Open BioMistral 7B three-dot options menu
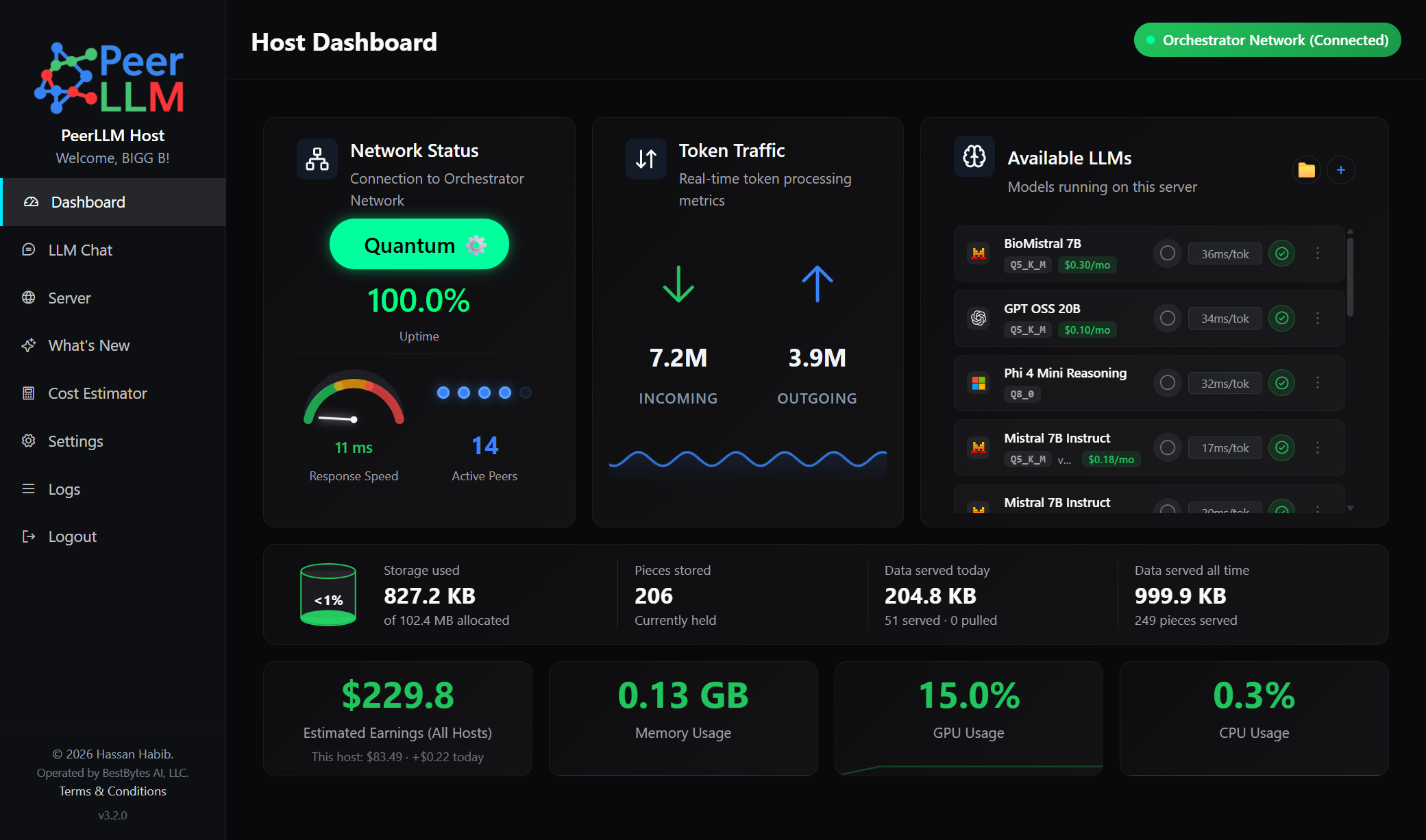Screen dimensions: 1426x840 coord(1318,254)
